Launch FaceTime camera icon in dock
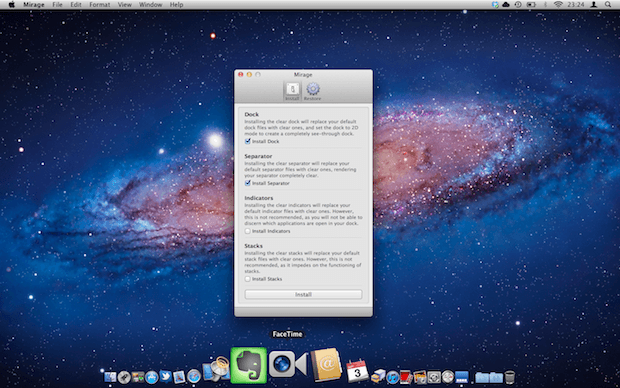Image resolution: width=620 pixels, height=388 pixels. tap(288, 364)
